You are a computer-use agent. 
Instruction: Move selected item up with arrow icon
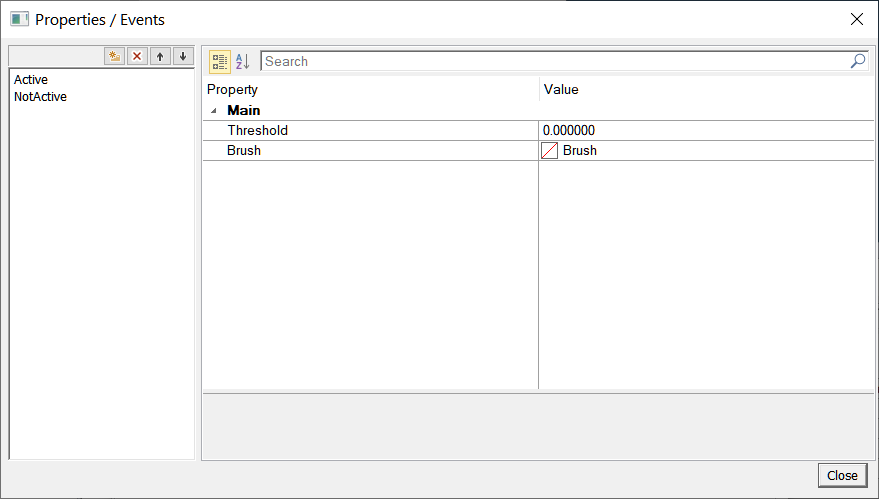point(160,56)
